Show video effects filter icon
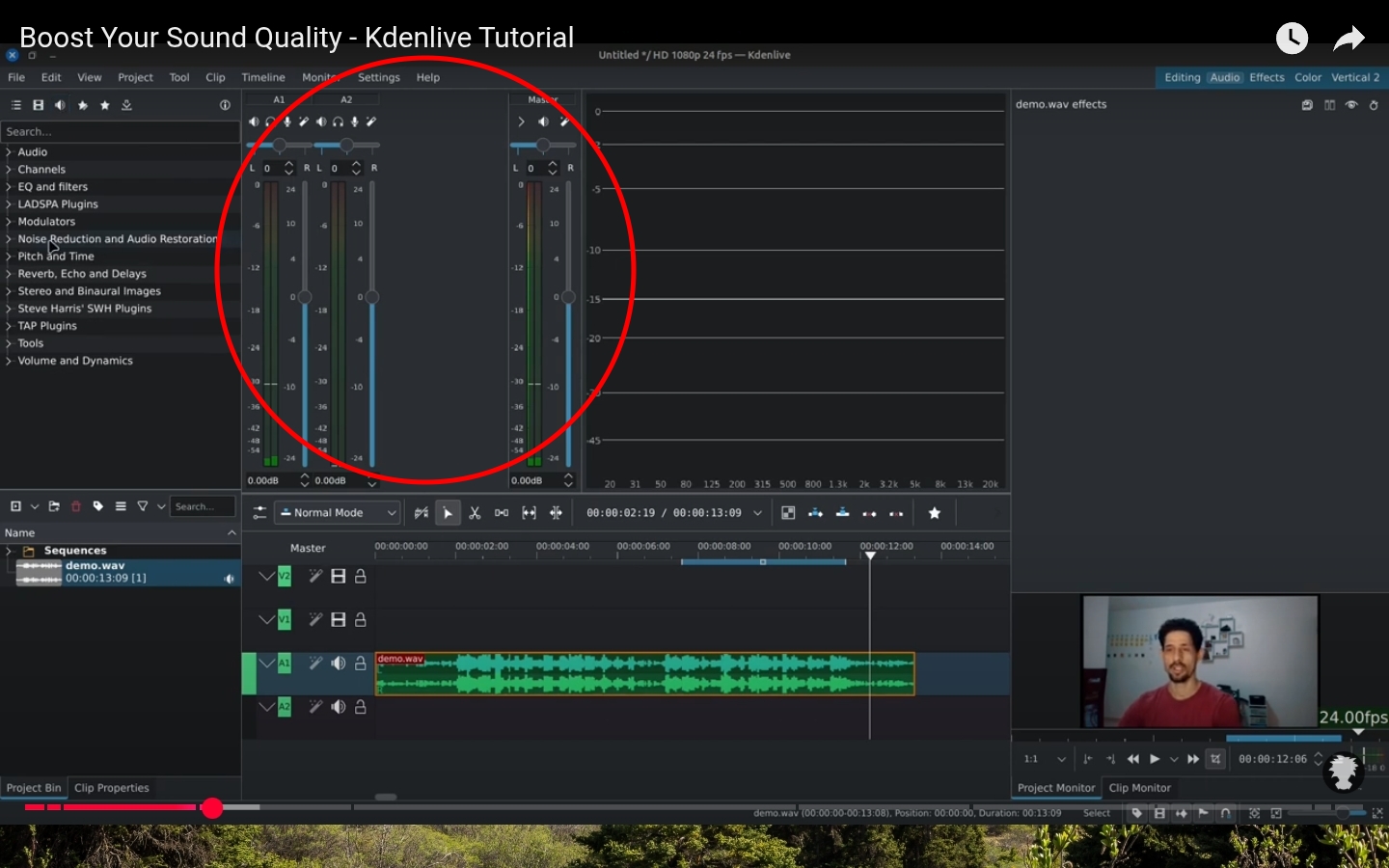Image resolution: width=1389 pixels, height=868 pixels. click(38, 105)
